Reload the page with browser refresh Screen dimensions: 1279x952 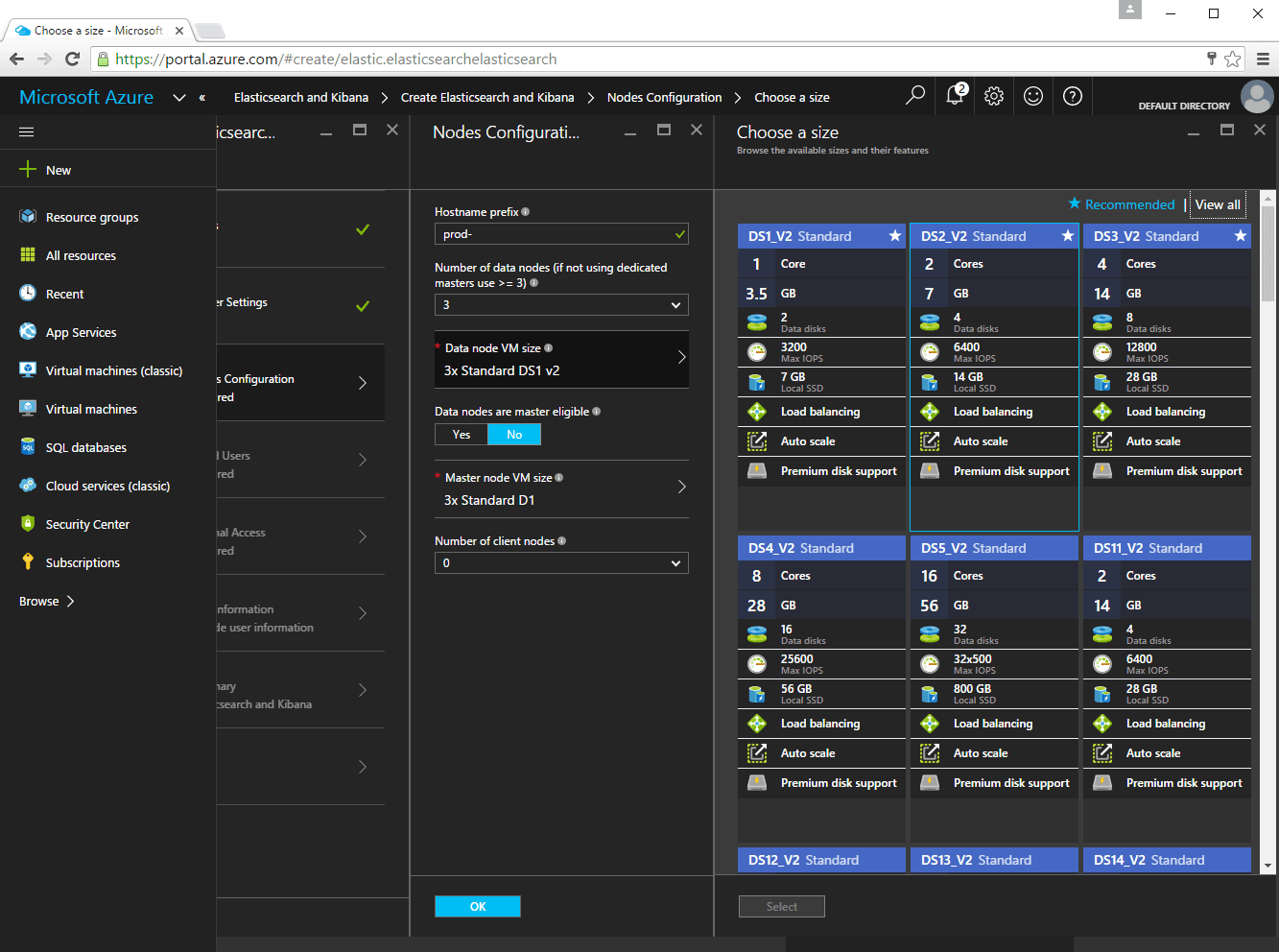pos(72,59)
